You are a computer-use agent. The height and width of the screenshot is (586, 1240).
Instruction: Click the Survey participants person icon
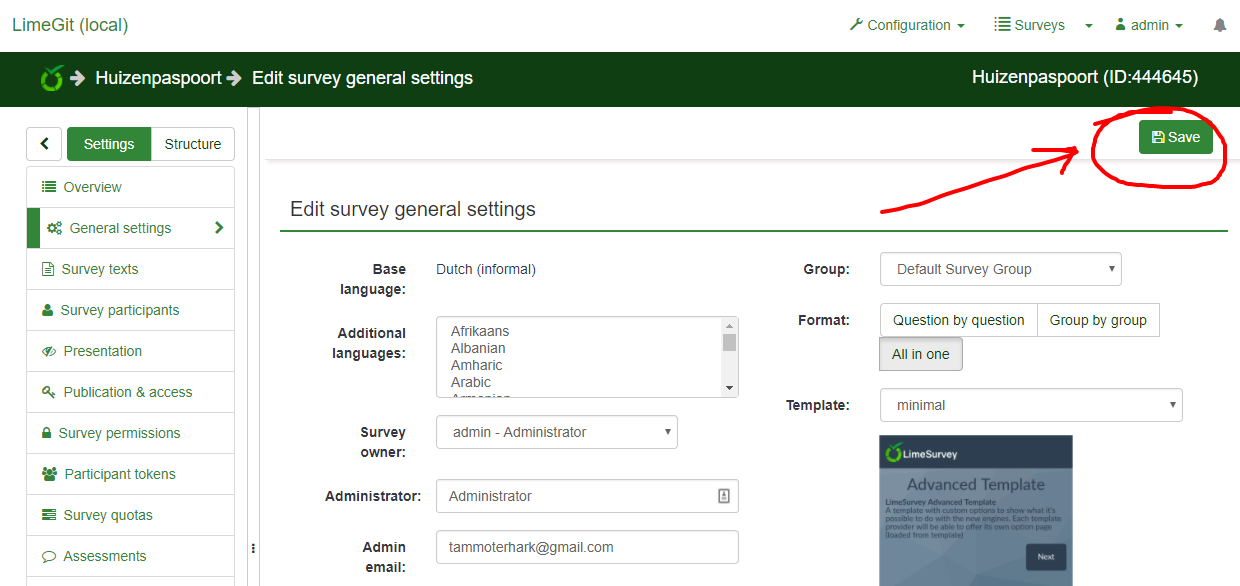pos(47,310)
